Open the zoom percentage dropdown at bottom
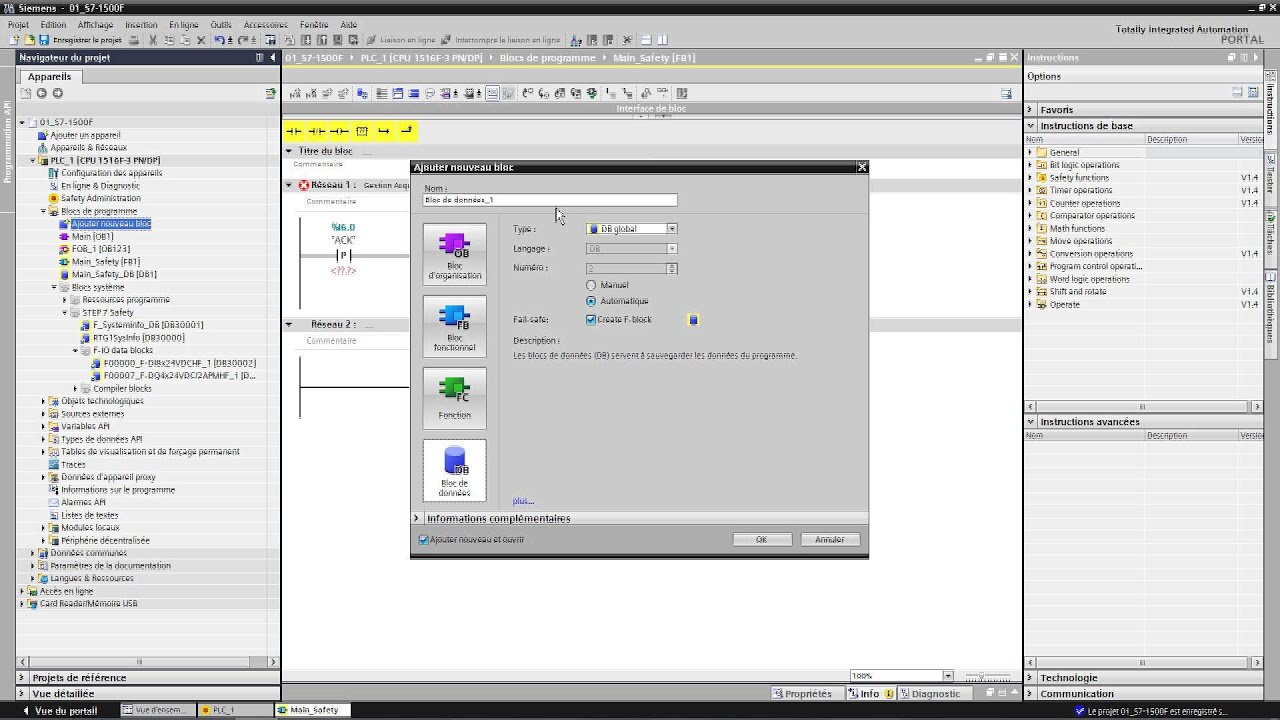Viewport: 1280px width, 720px height. pos(948,676)
